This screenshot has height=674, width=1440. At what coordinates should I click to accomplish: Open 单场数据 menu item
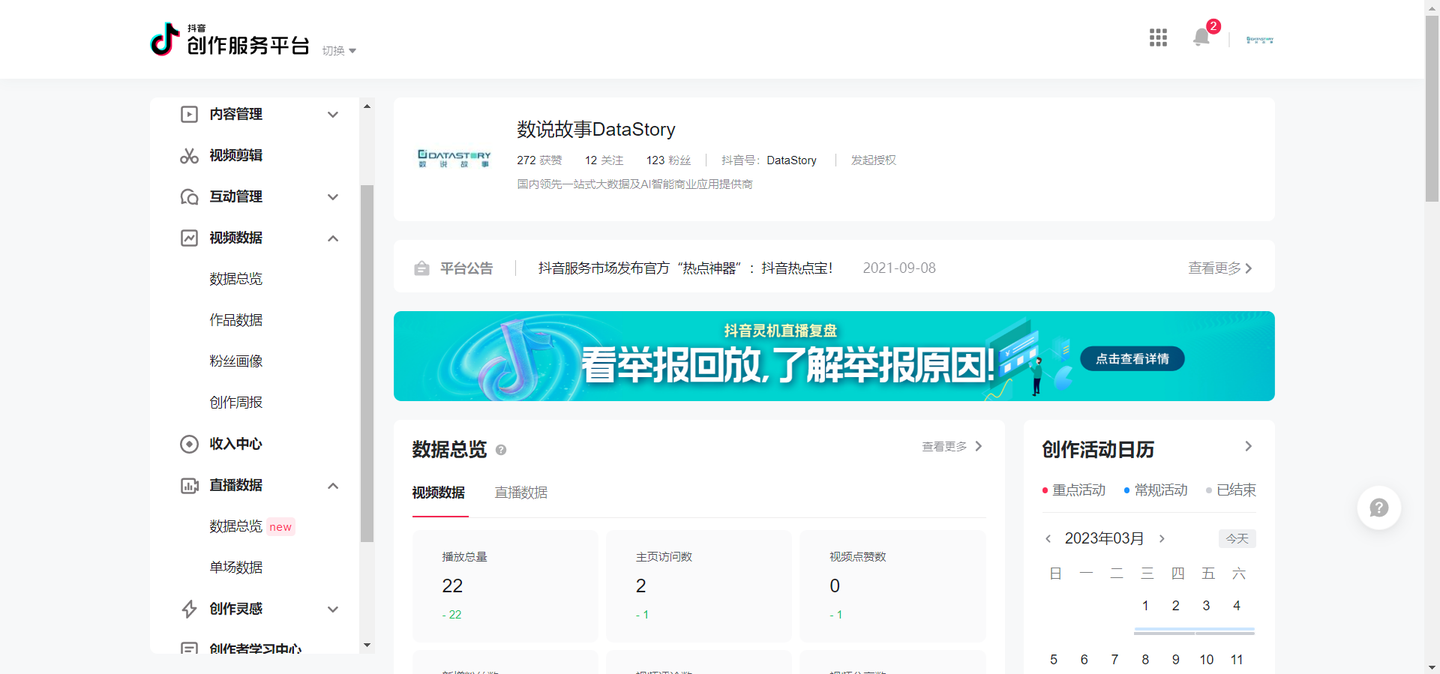(x=236, y=568)
